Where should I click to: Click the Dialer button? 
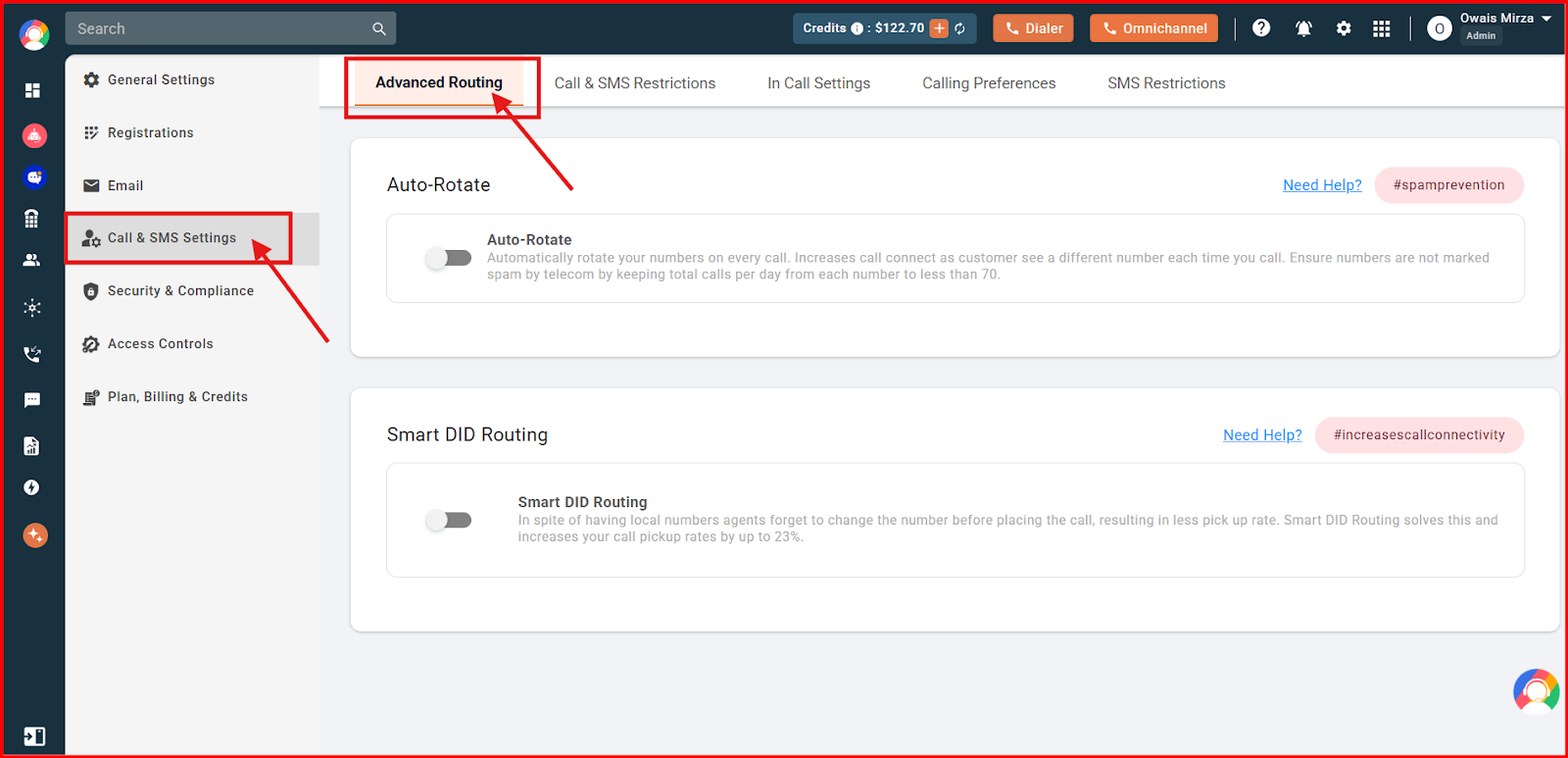pos(1033,28)
